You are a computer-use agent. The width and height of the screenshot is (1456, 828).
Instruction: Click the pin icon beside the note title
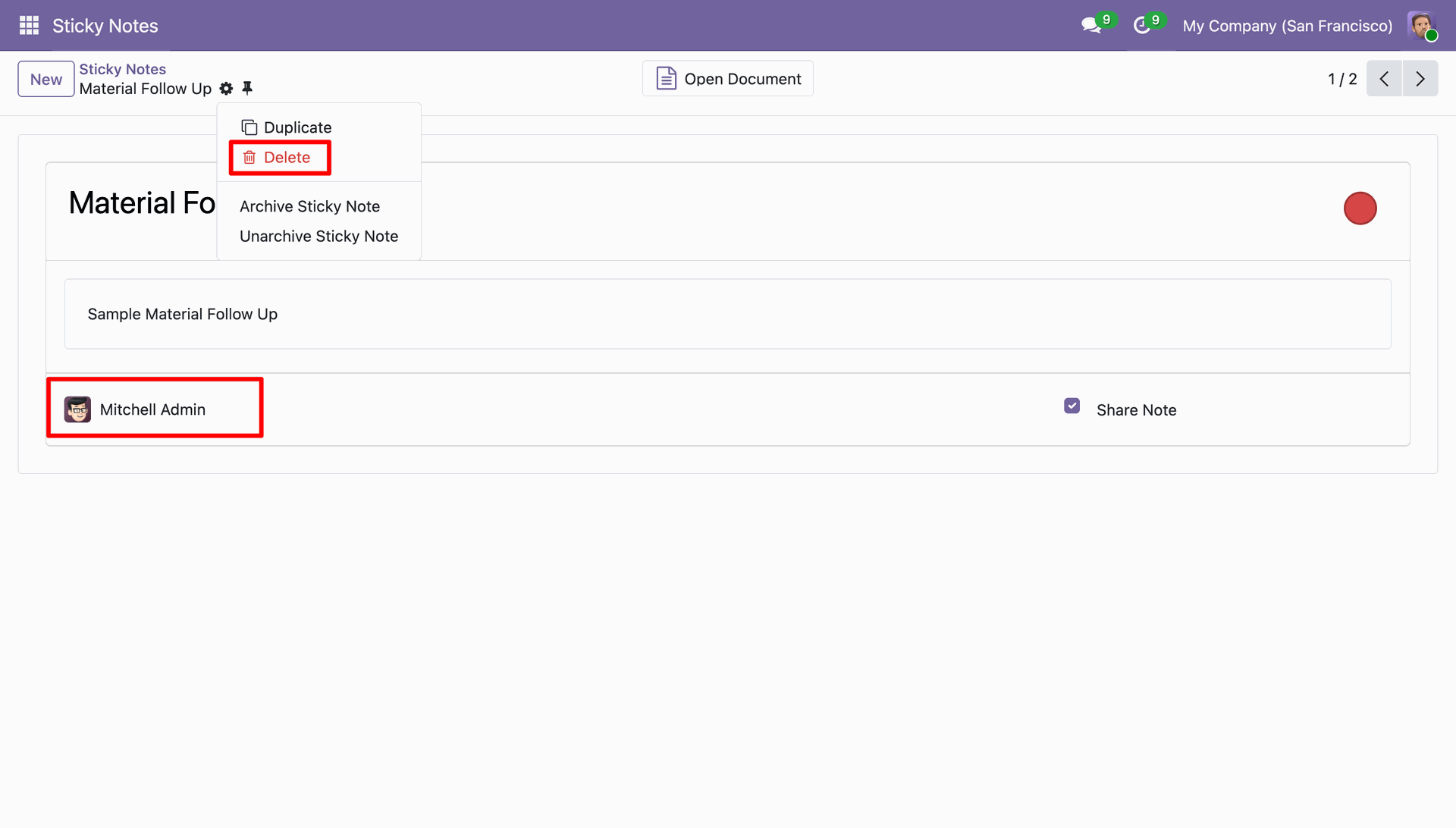point(247,89)
